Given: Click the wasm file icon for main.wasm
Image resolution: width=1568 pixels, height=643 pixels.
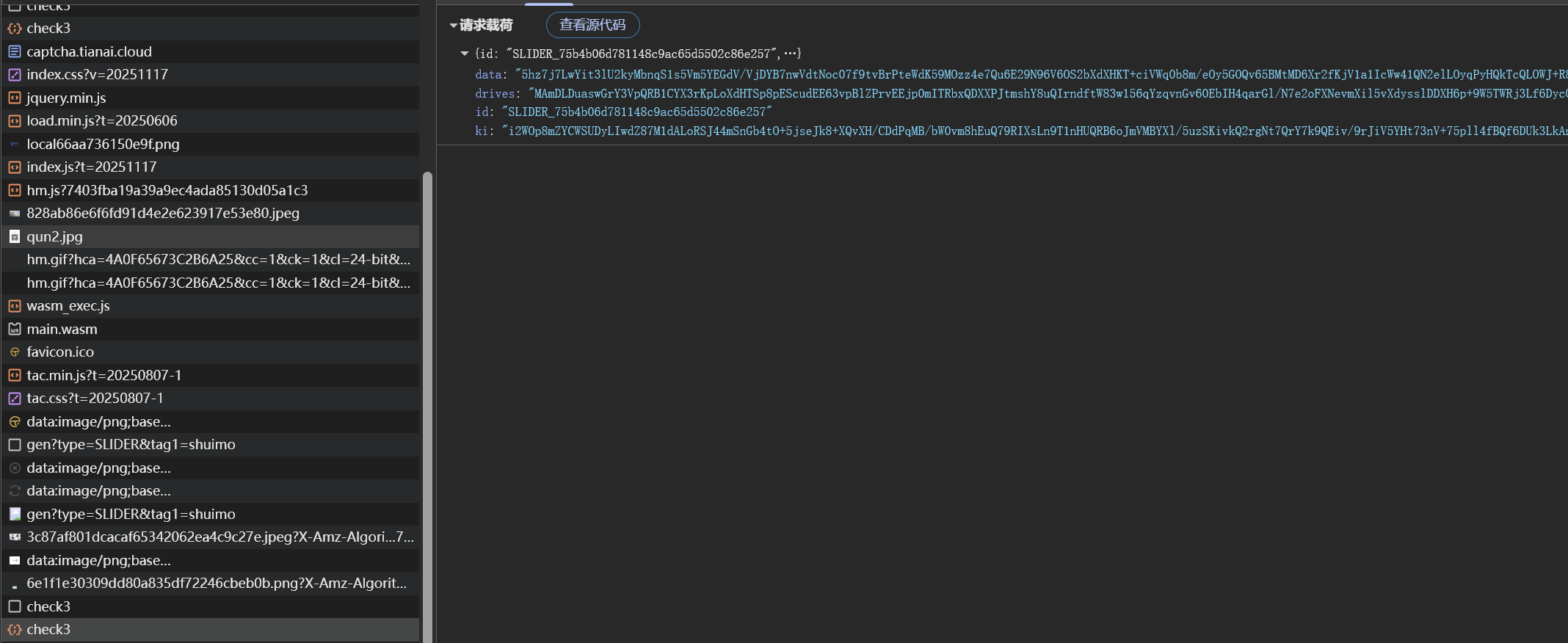Looking at the screenshot, I should tap(15, 330).
